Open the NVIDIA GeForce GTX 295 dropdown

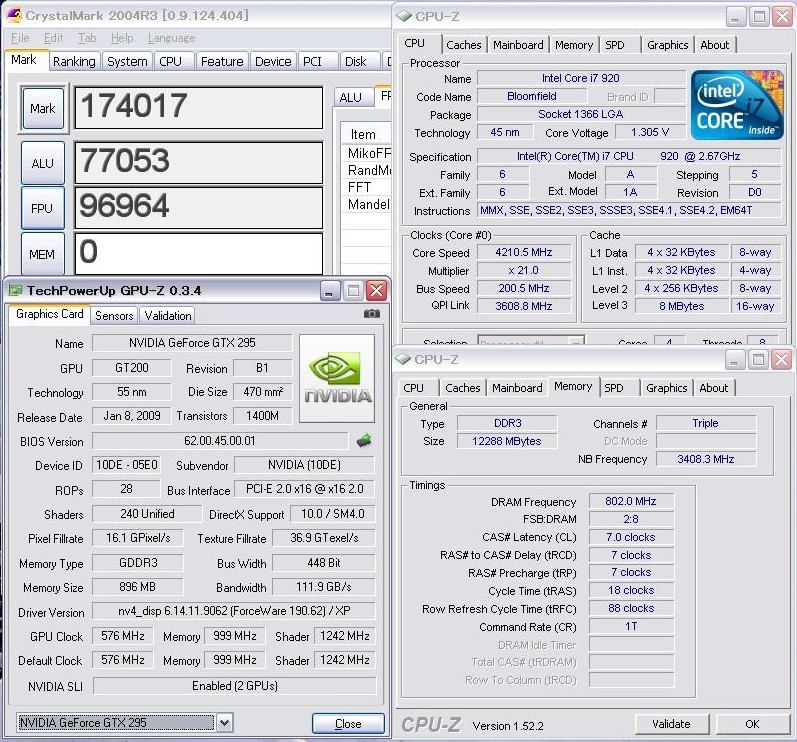pyautogui.click(x=225, y=722)
